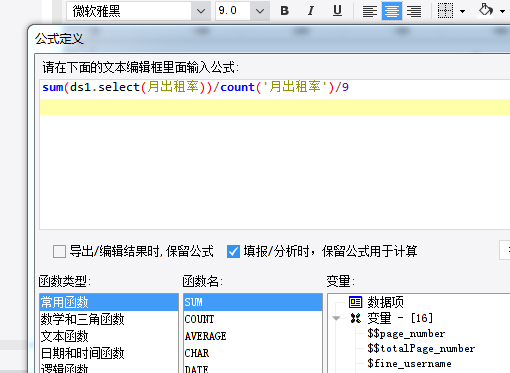Screen dimensions: 510x373
Task: Click the 微软雅黑 font name field
Action: point(129,11)
